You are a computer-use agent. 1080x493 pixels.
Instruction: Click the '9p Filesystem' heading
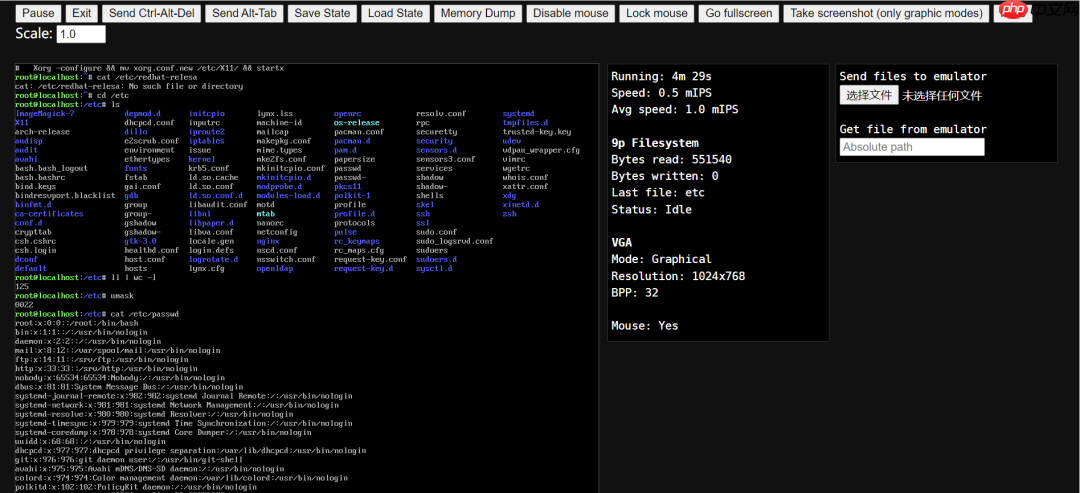655,143
